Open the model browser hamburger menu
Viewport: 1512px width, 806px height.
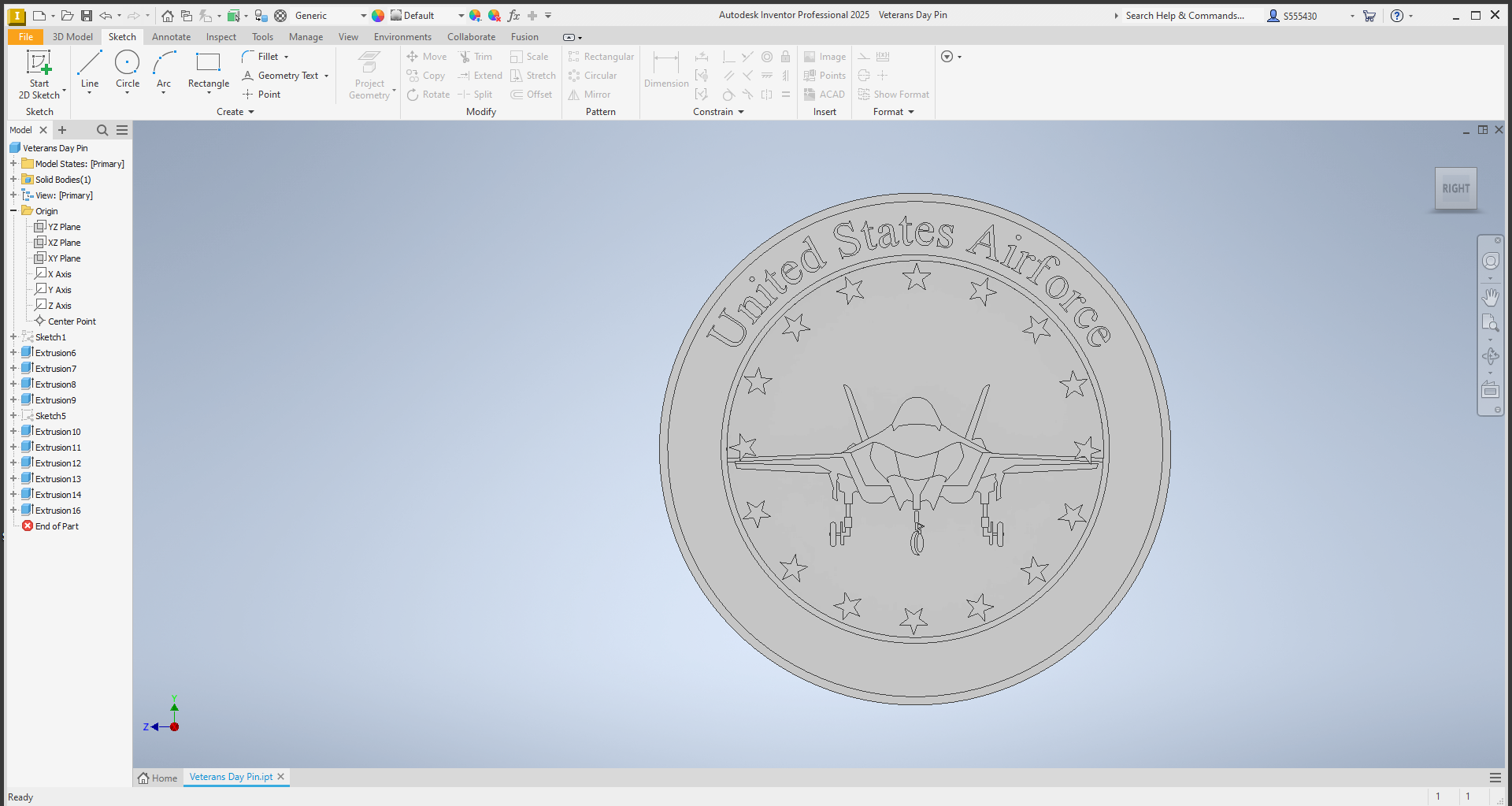pyautogui.click(x=122, y=130)
